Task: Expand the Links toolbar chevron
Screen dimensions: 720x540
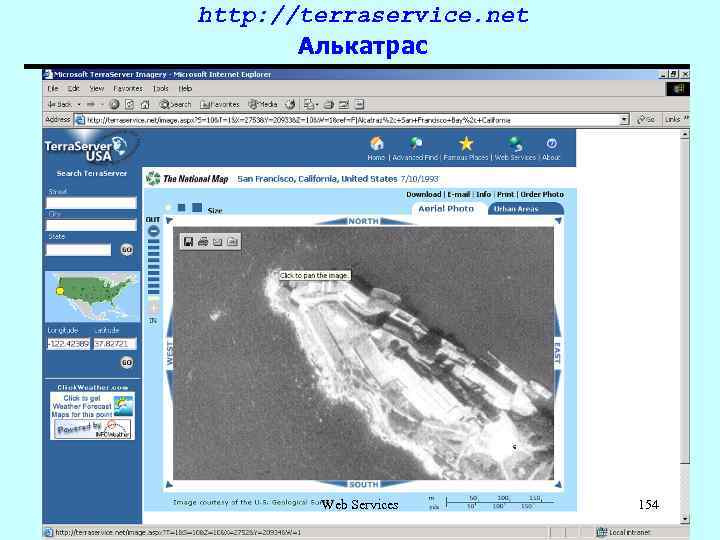Action: pyautogui.click(x=687, y=119)
